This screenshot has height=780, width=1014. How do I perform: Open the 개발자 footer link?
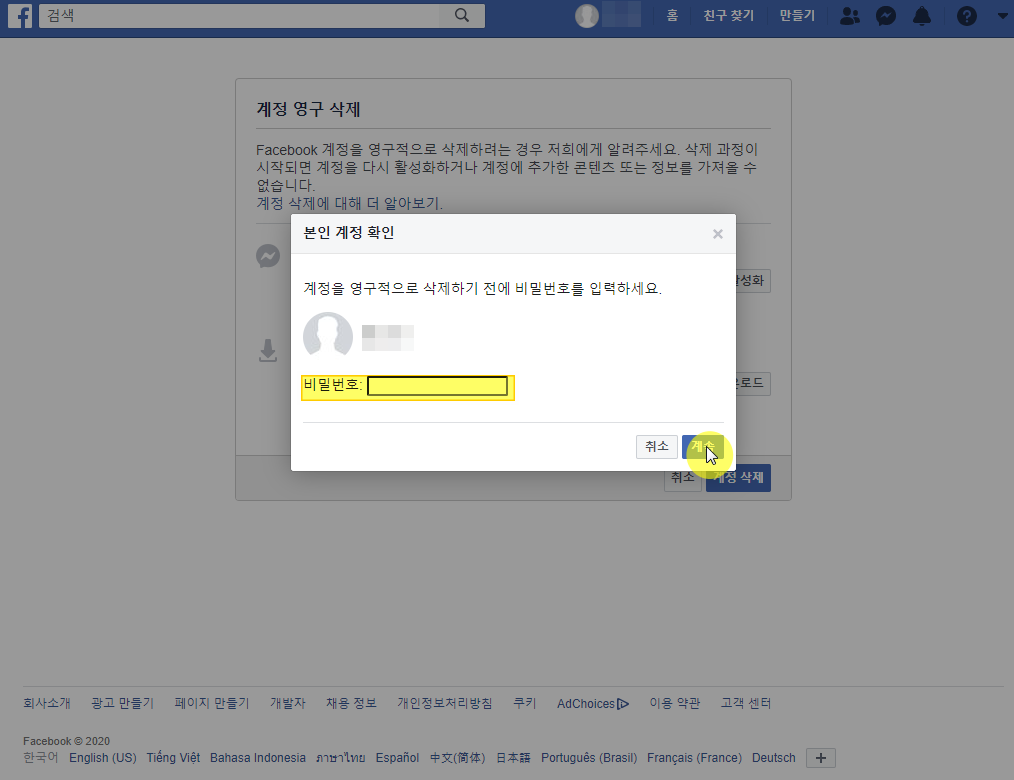(x=287, y=703)
